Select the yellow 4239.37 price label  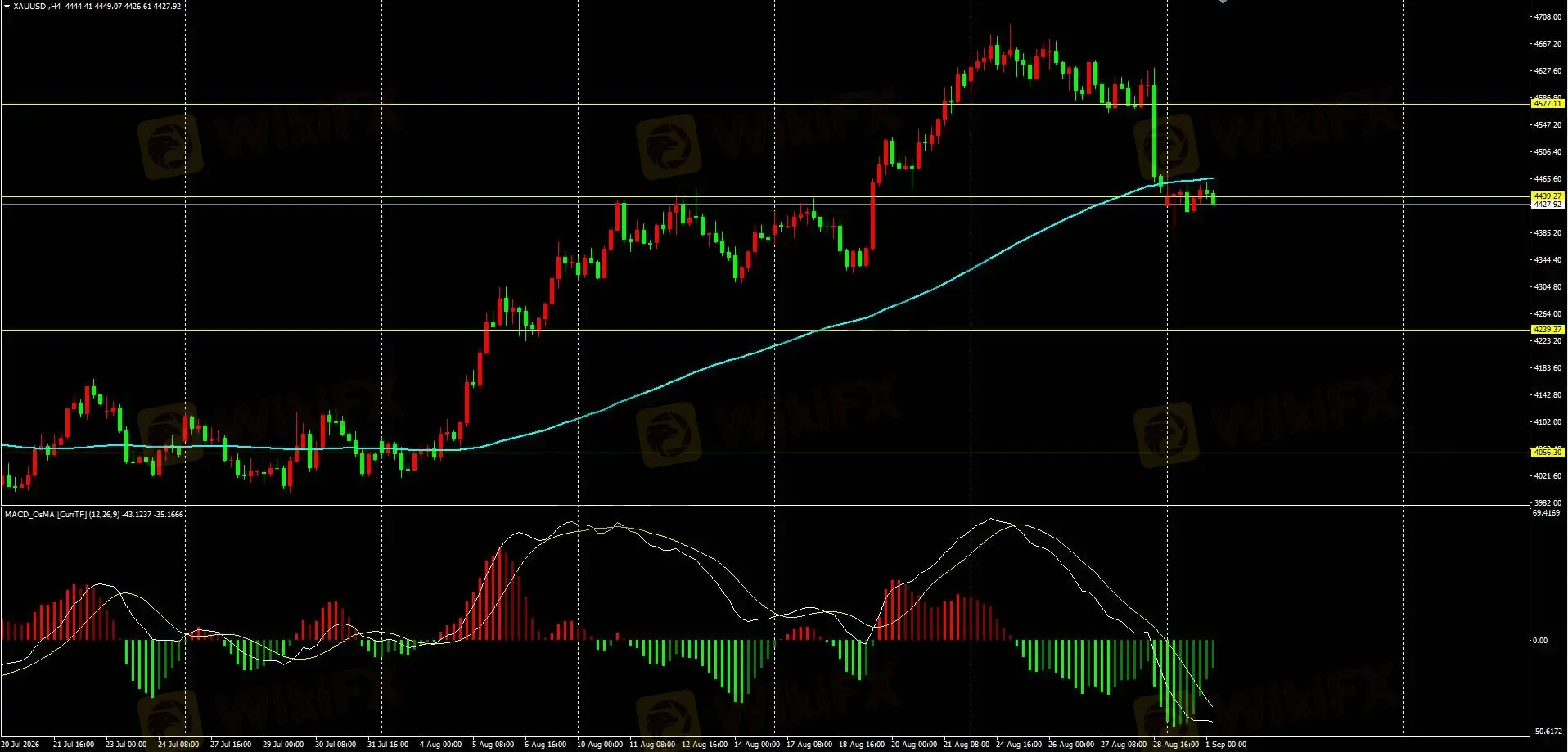[1548, 330]
